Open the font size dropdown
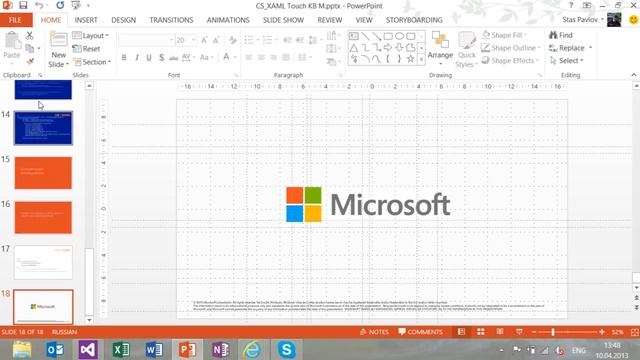 click(x=194, y=40)
